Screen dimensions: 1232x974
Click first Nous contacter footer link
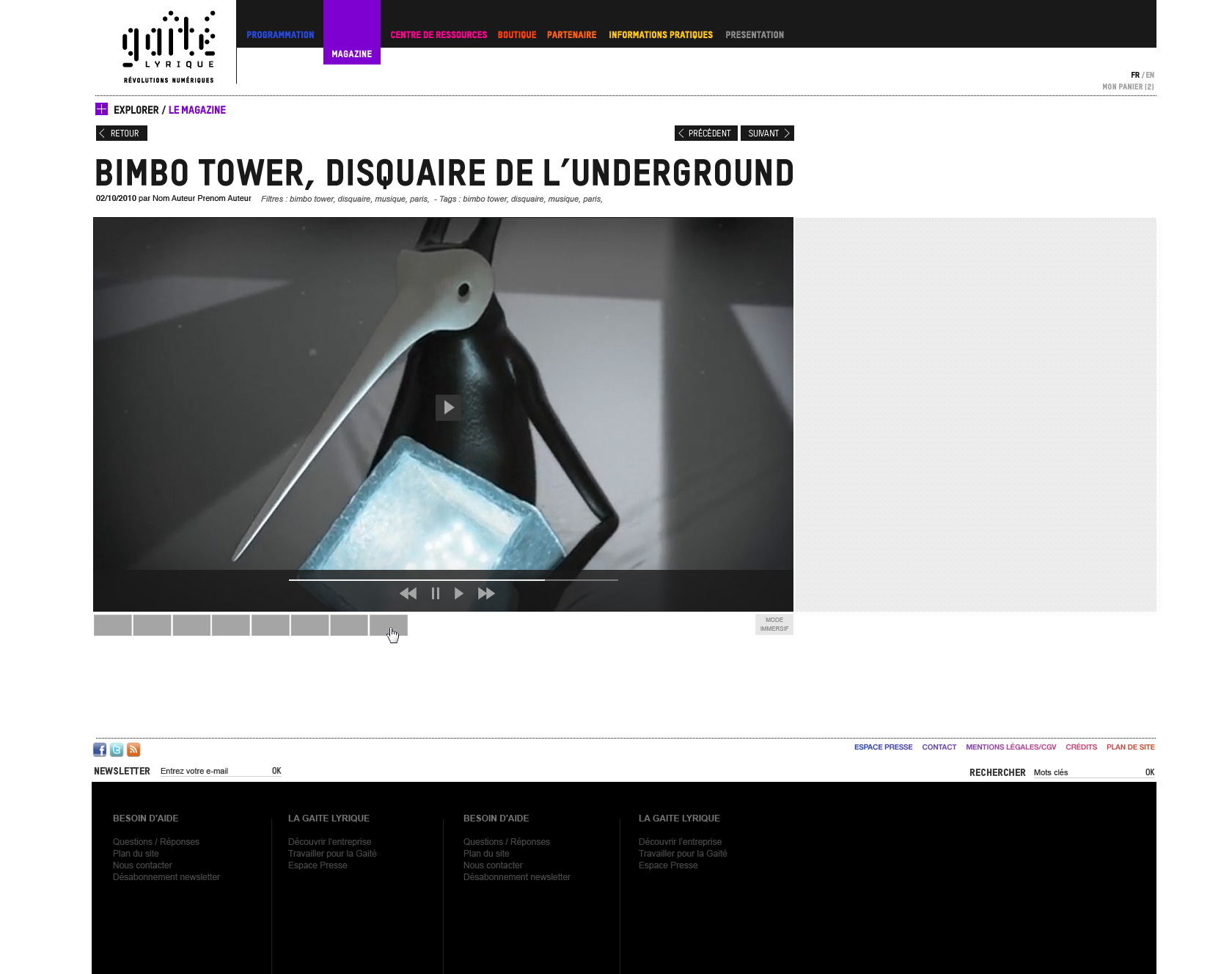pos(142,865)
